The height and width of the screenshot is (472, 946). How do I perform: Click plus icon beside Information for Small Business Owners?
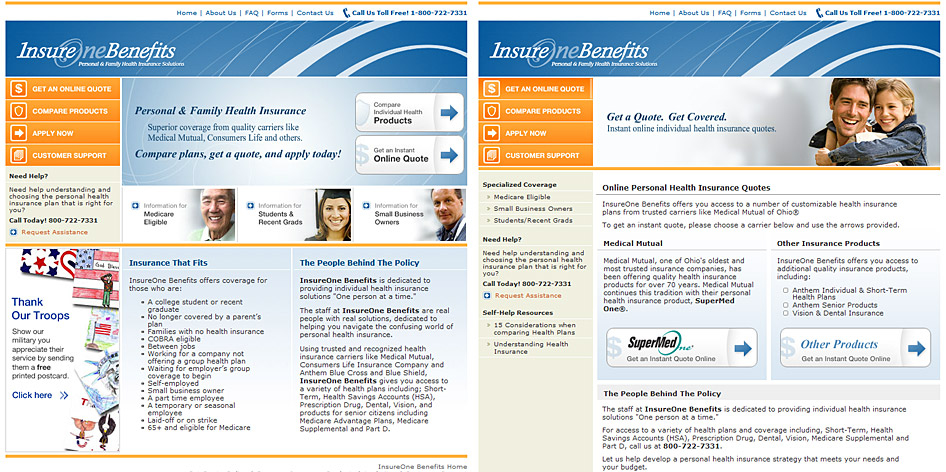coord(366,206)
